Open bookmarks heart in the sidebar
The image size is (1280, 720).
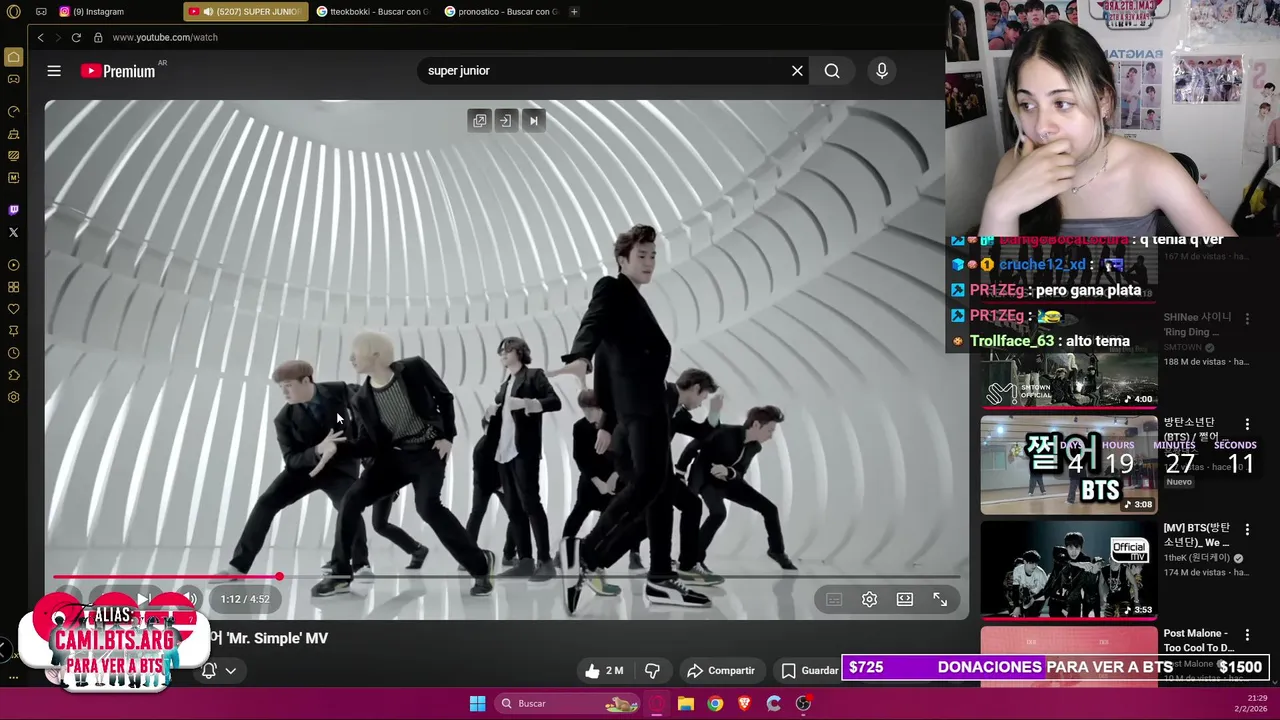pyautogui.click(x=13, y=309)
